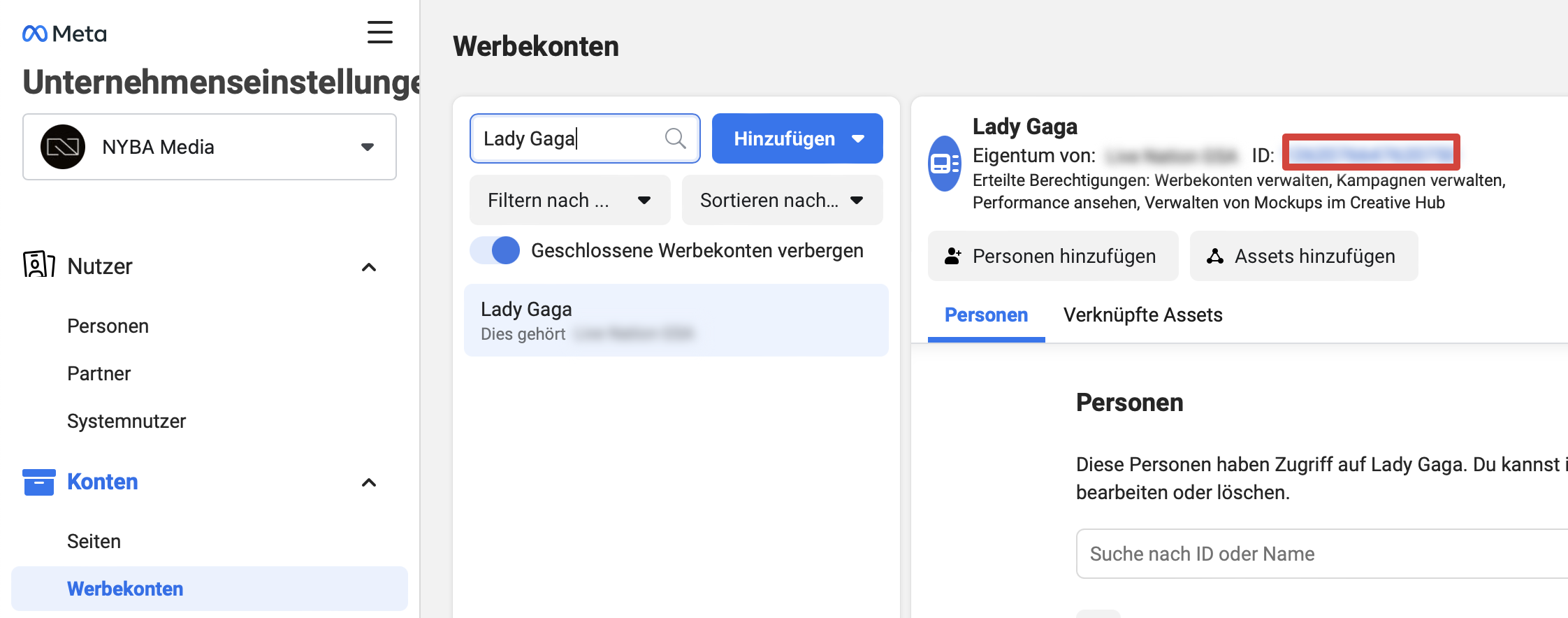The image size is (1568, 618).
Task: Click the search magnifier icon
Action: click(x=675, y=138)
